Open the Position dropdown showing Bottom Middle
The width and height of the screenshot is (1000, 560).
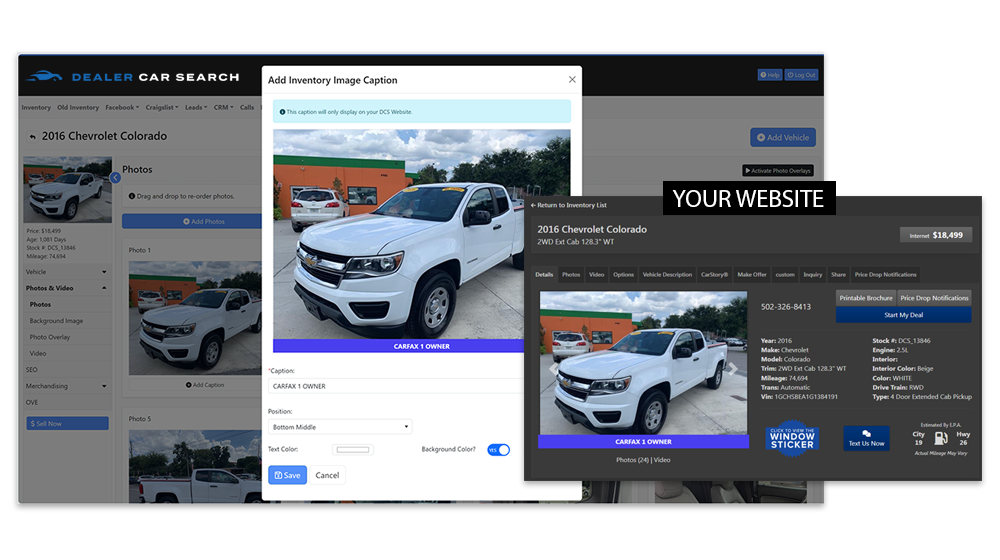[340, 427]
